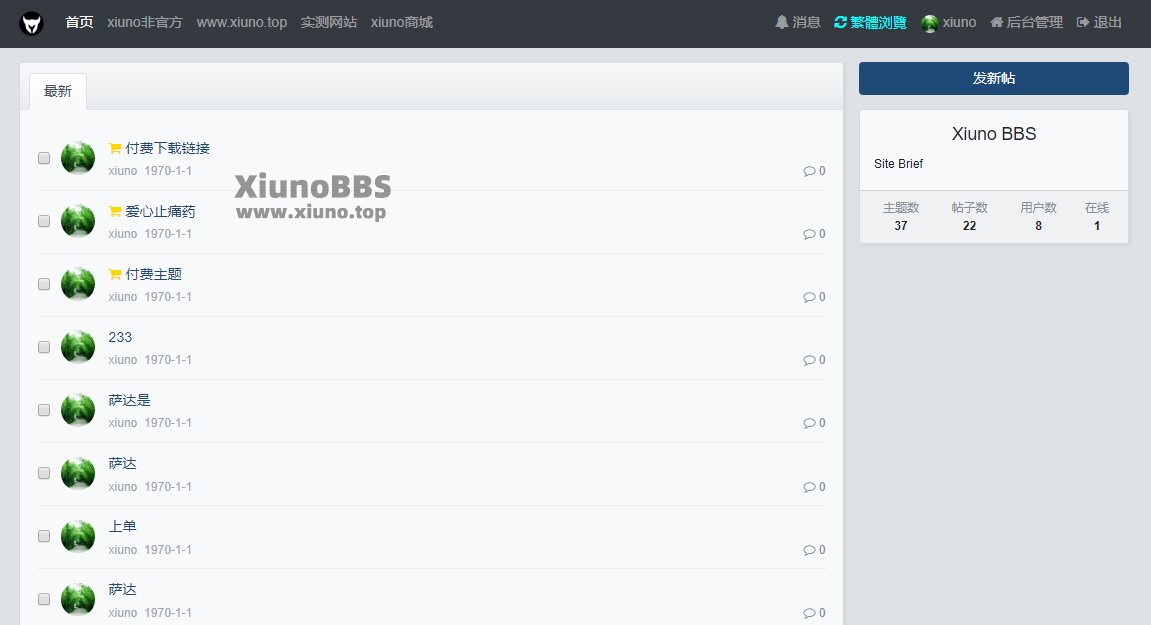Open thread titled 付费主题
This screenshot has height=625, width=1151.
153,275
